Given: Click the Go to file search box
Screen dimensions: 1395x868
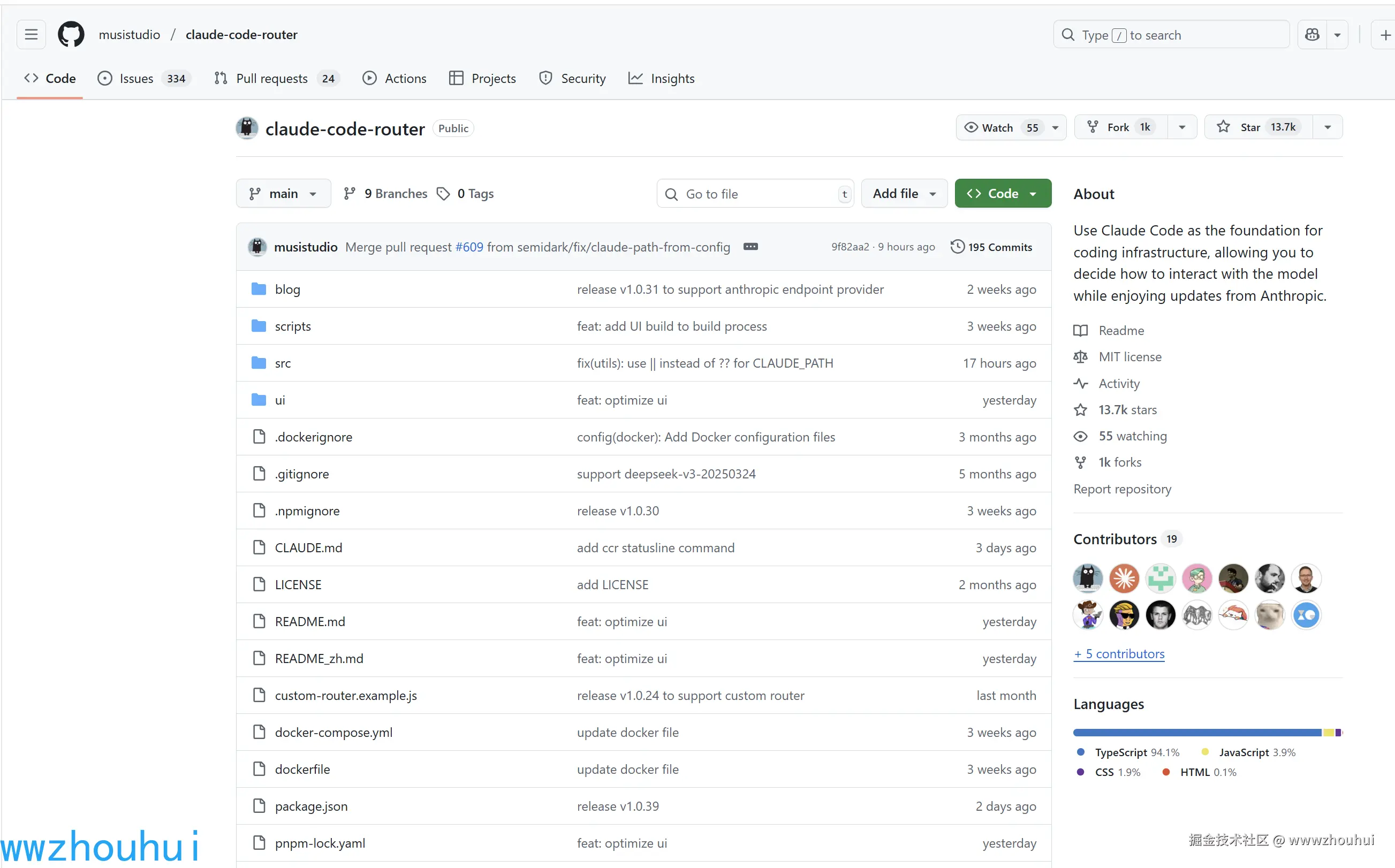Looking at the screenshot, I should coord(755,194).
